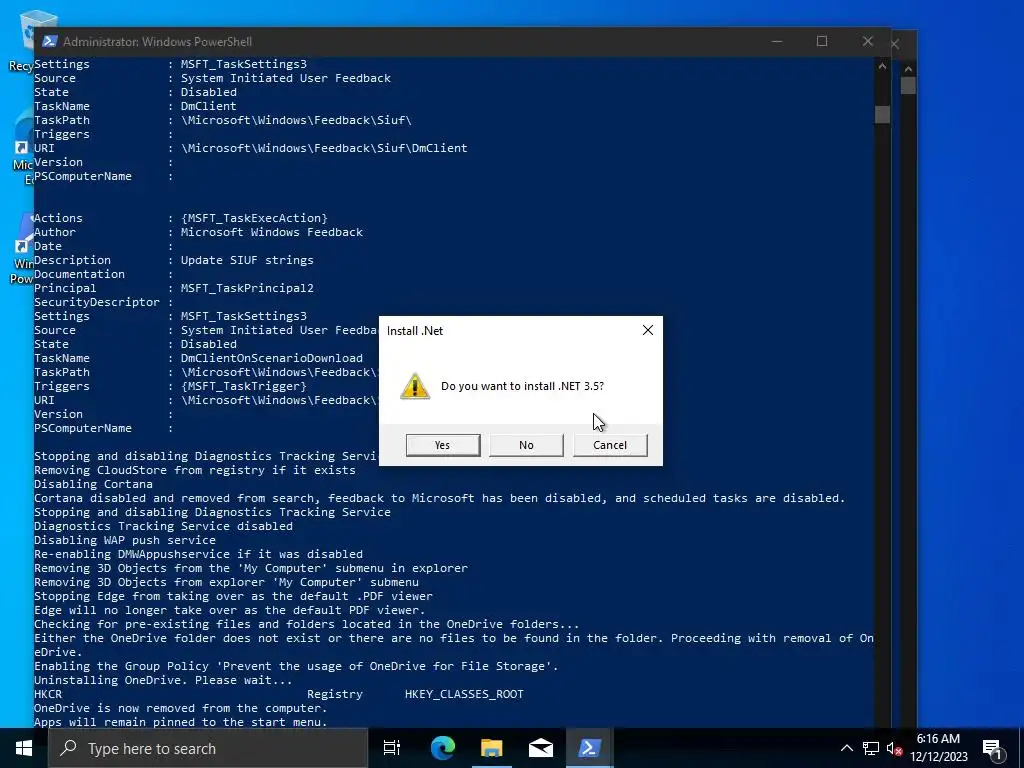Click the PowerShell icon in the title bar
The height and width of the screenshot is (768, 1024).
[50, 41]
